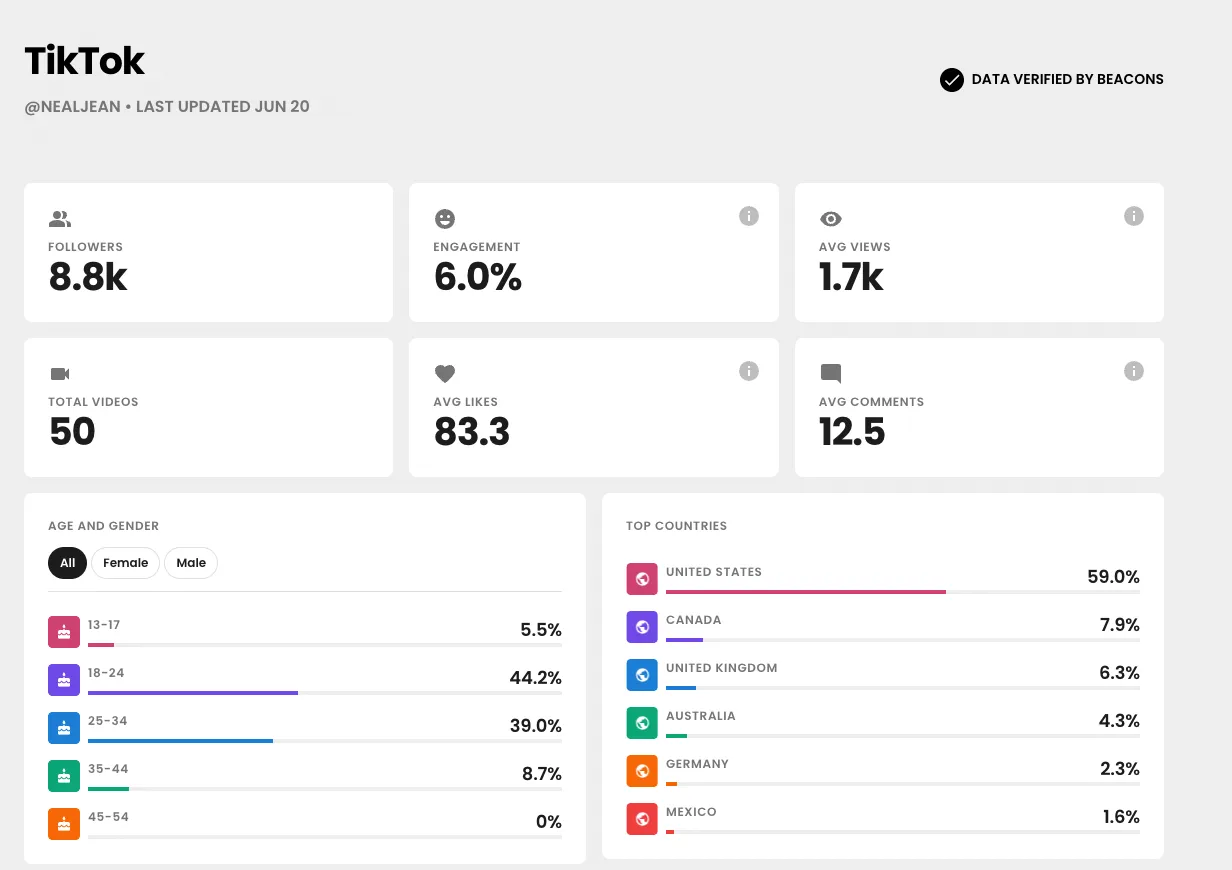Viewport: 1232px width, 870px height.
Task: Click the Germany globe icon
Action: (x=642, y=771)
